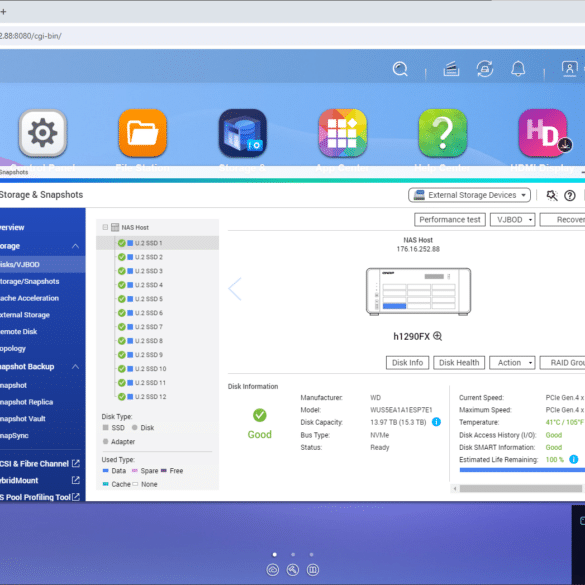Switch to third desktop page dot

pos(311,554)
